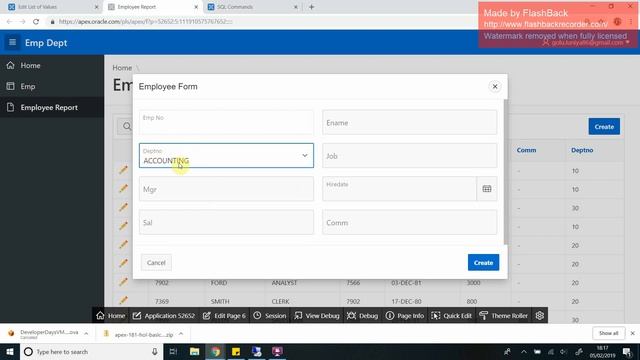
Task: Open the Hiredate calendar picker
Action: pos(487,189)
